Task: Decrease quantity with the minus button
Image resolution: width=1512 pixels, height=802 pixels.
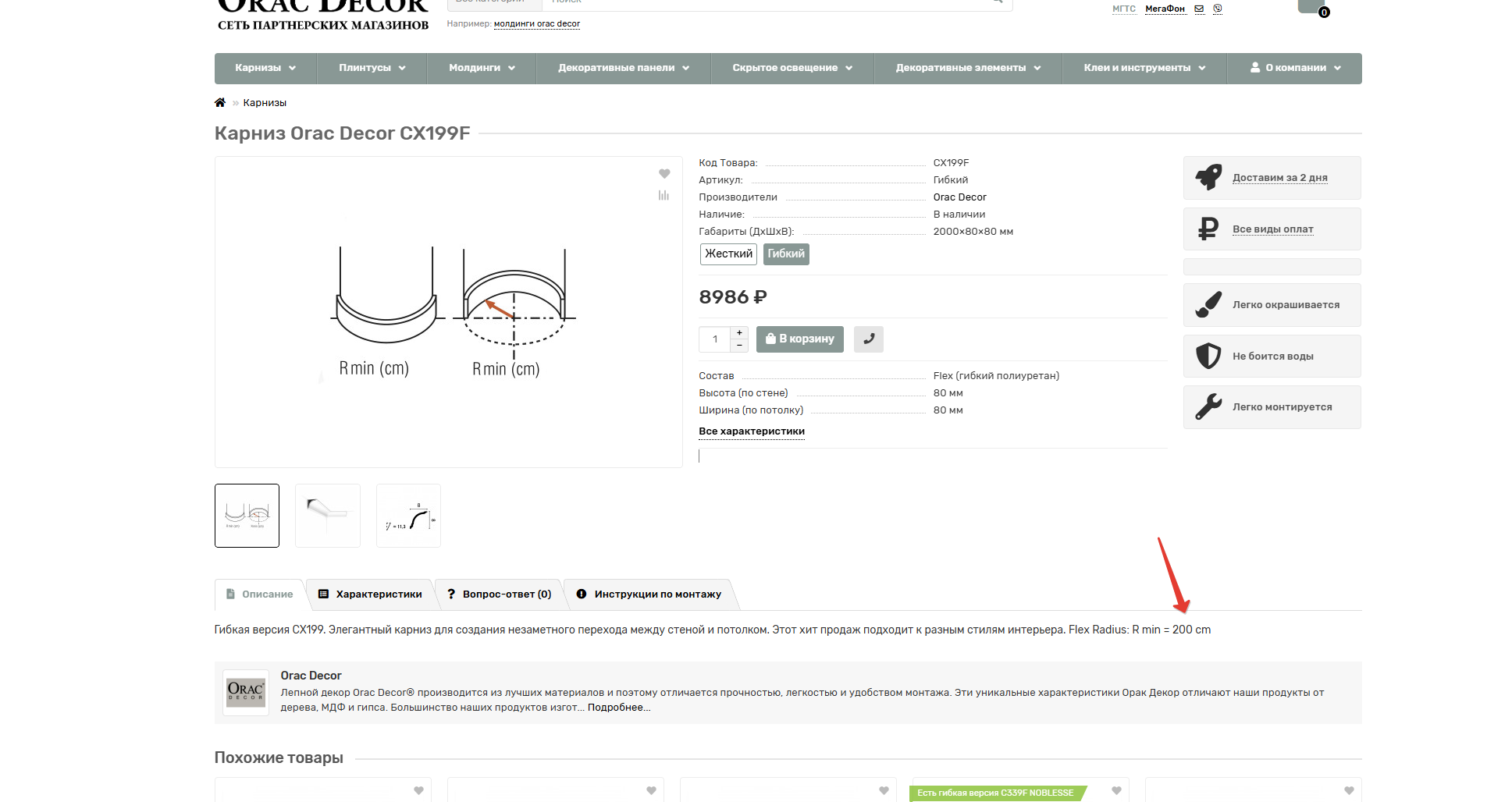Action: 739,345
